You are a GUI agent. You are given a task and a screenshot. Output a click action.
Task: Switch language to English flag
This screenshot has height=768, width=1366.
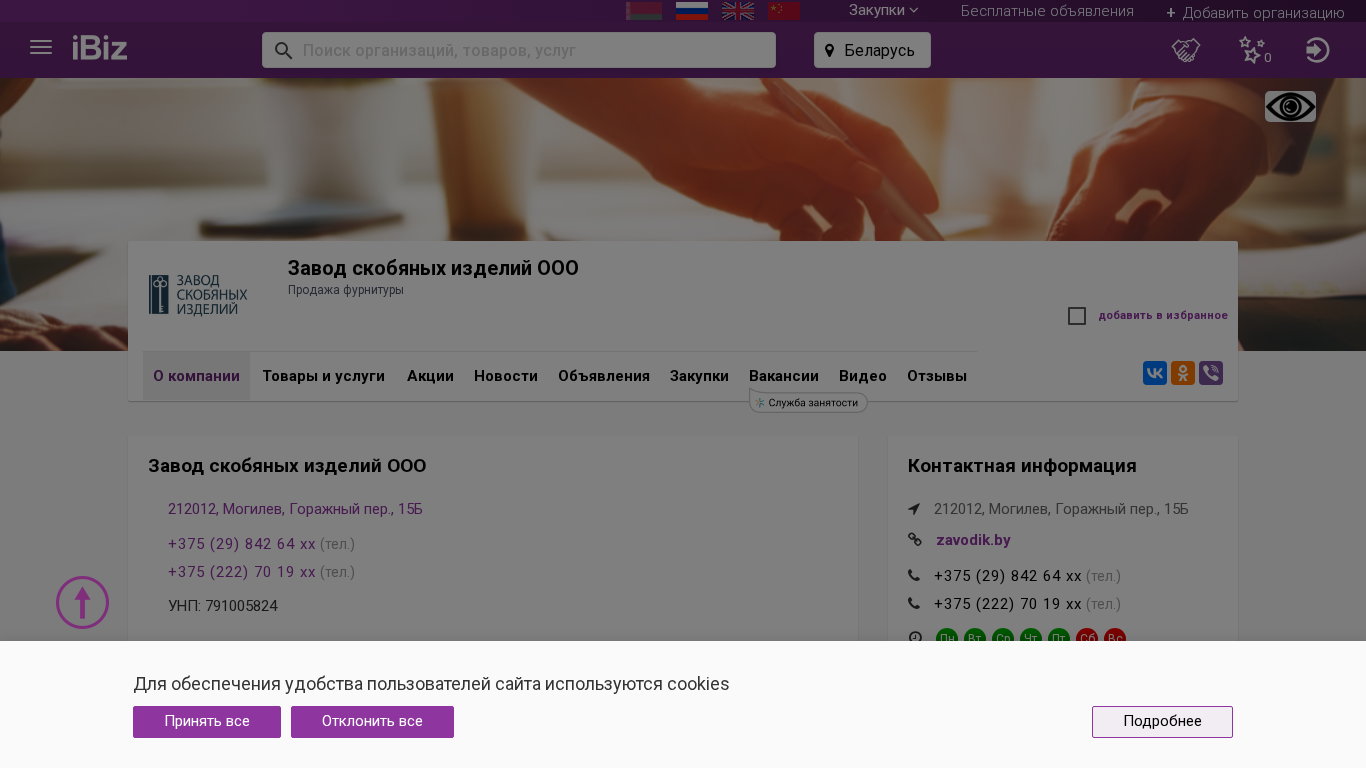[x=738, y=11]
